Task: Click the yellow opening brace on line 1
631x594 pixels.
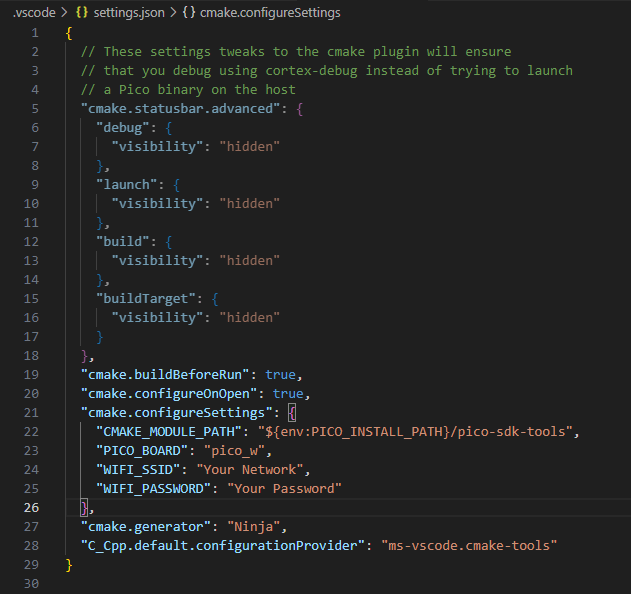Action: point(69,33)
